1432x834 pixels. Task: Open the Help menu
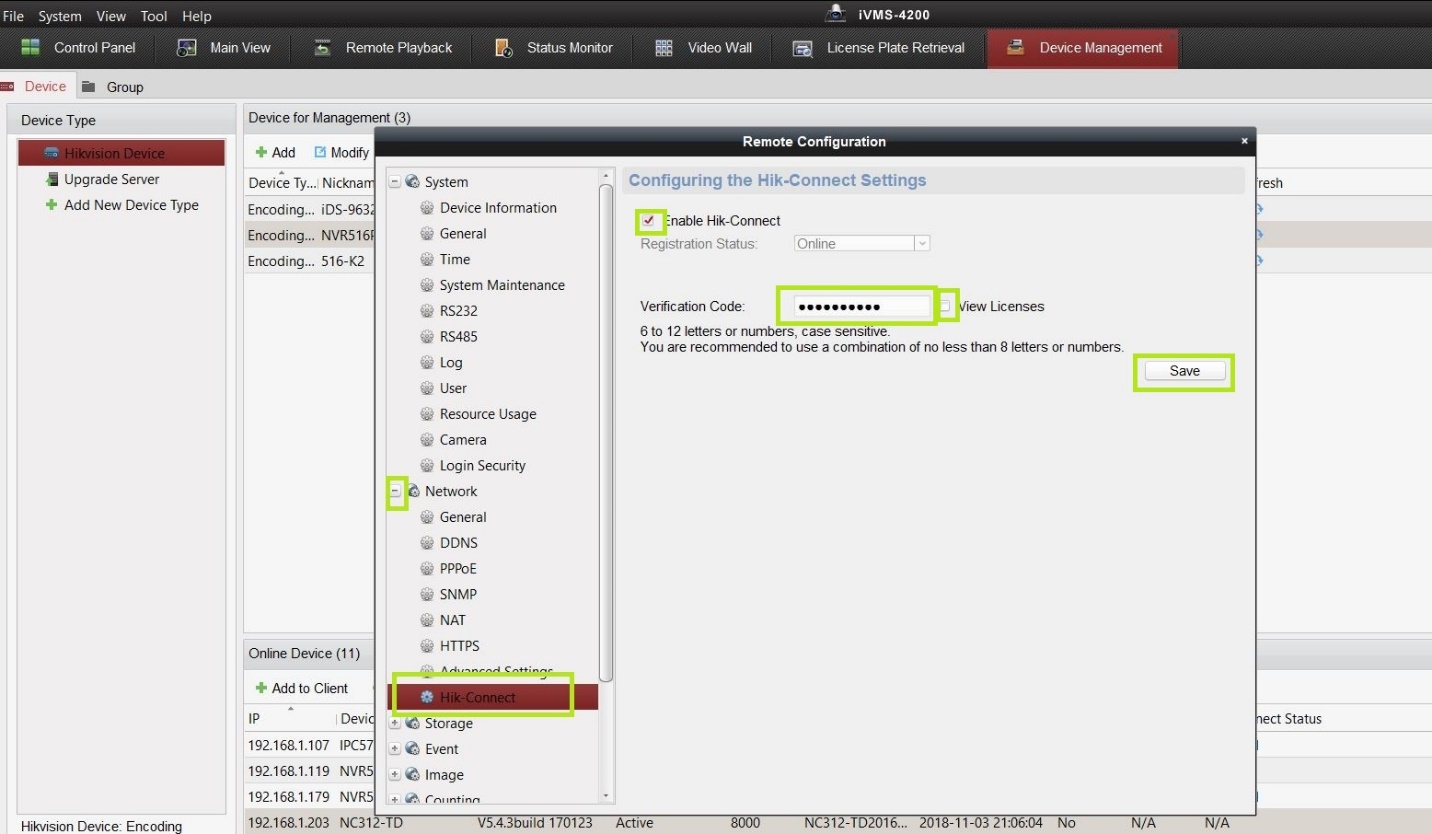(197, 16)
